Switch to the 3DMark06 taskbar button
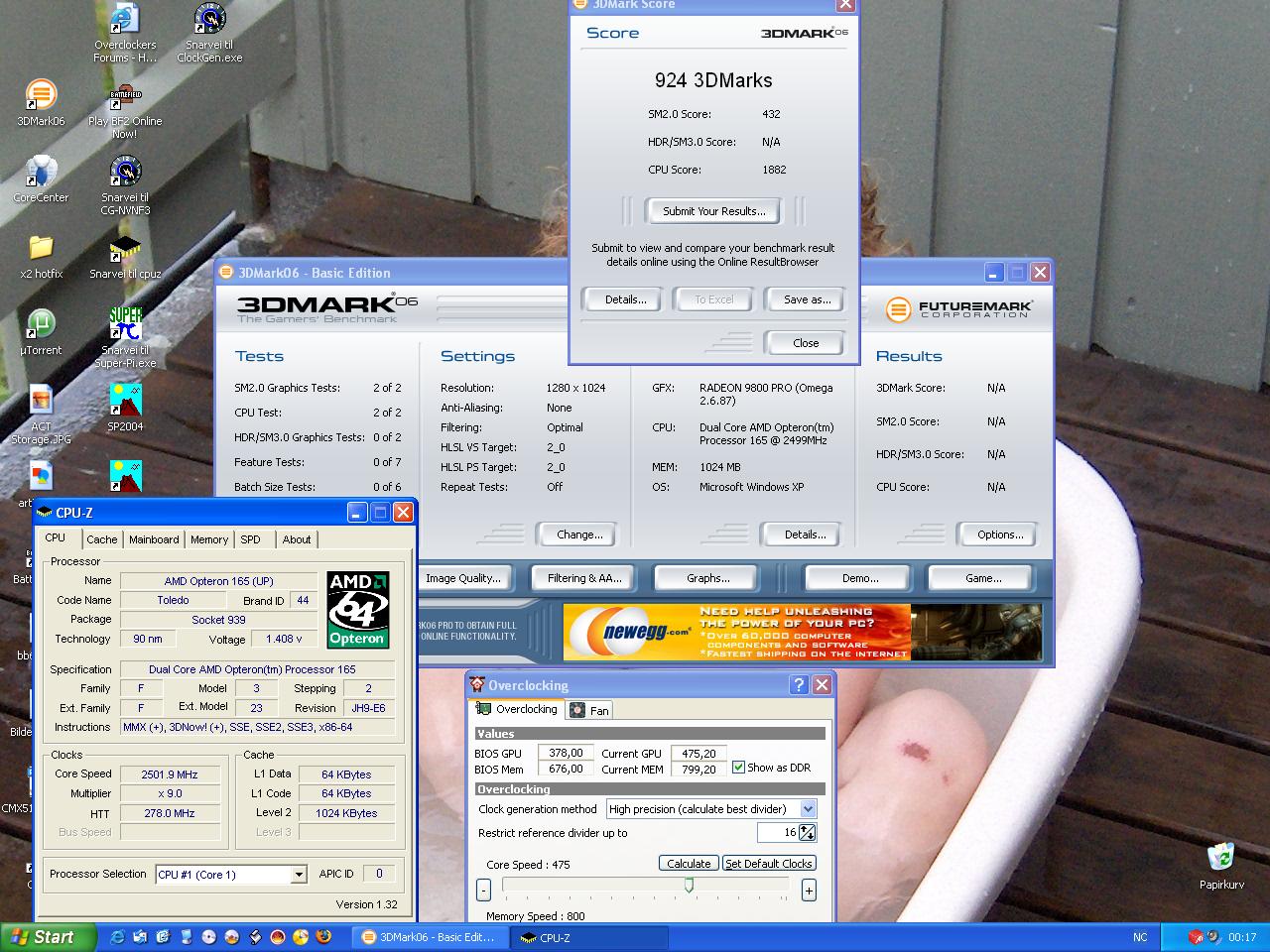 431,937
